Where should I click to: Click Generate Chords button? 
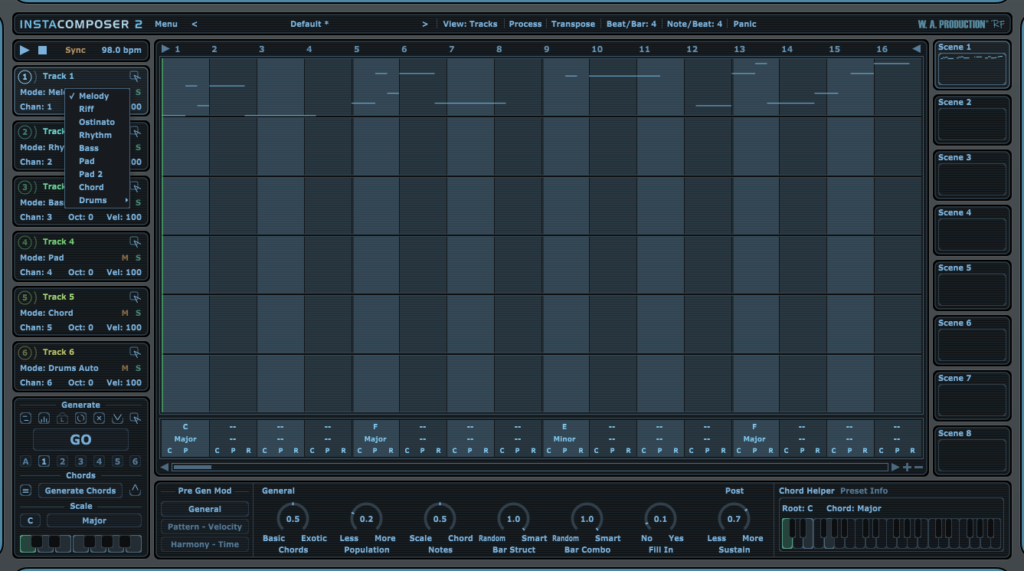tap(80, 491)
